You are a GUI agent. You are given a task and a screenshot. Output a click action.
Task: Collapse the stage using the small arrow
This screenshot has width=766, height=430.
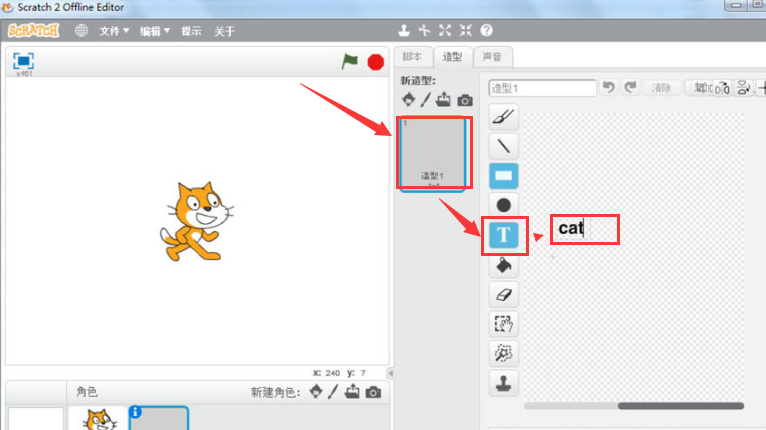click(x=390, y=373)
